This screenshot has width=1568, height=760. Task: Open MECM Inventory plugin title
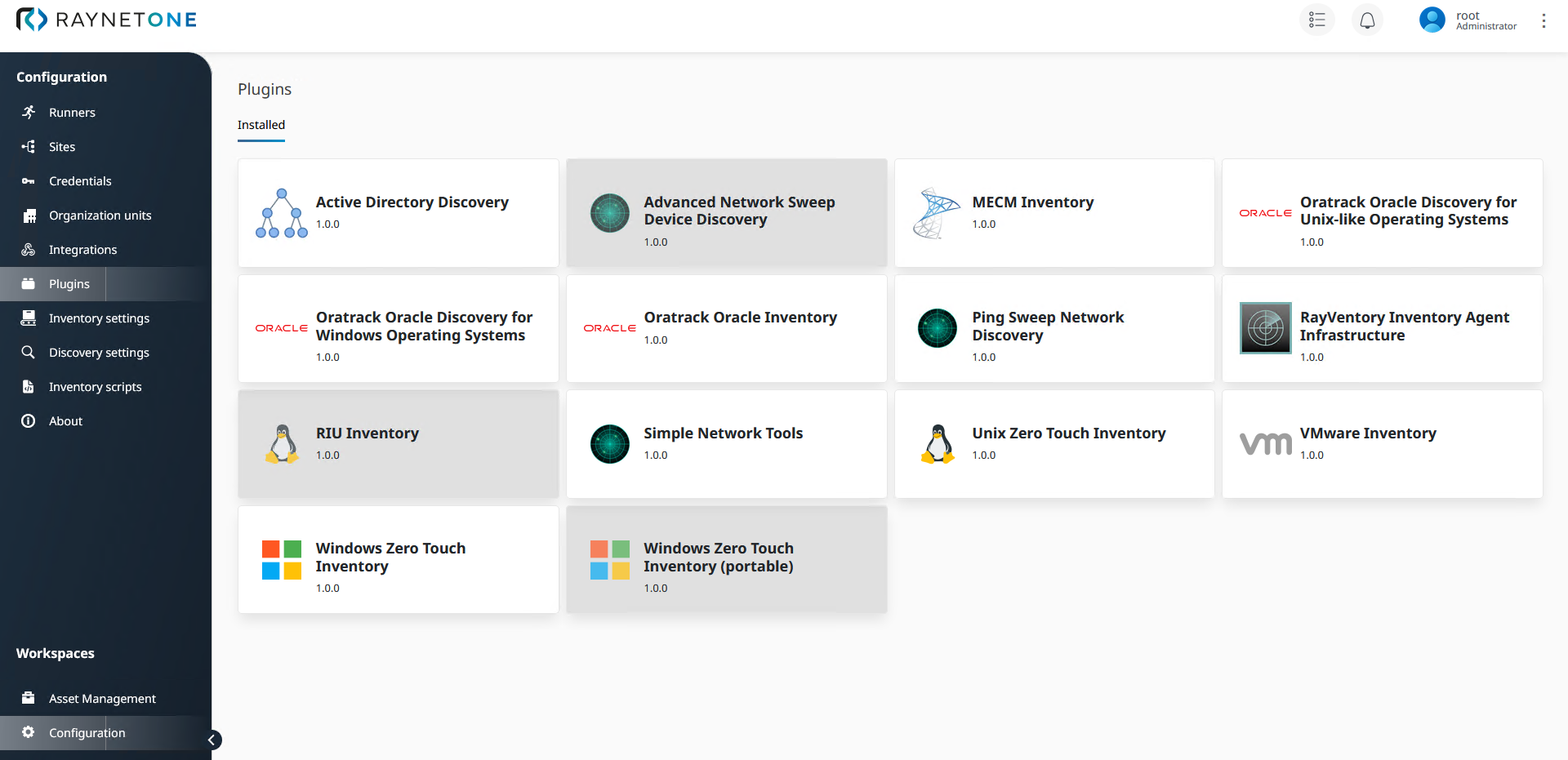click(1032, 202)
